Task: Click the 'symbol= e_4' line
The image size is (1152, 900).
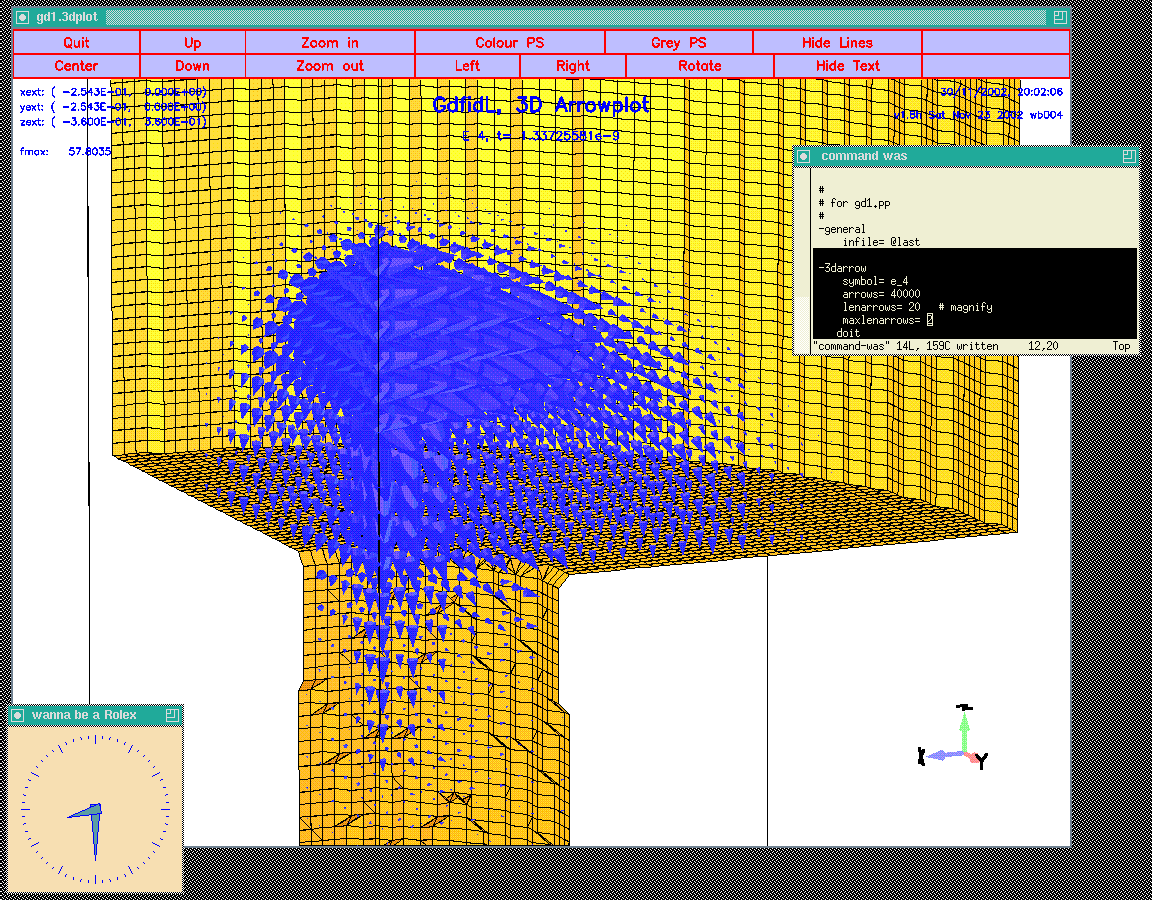Action: click(x=874, y=281)
